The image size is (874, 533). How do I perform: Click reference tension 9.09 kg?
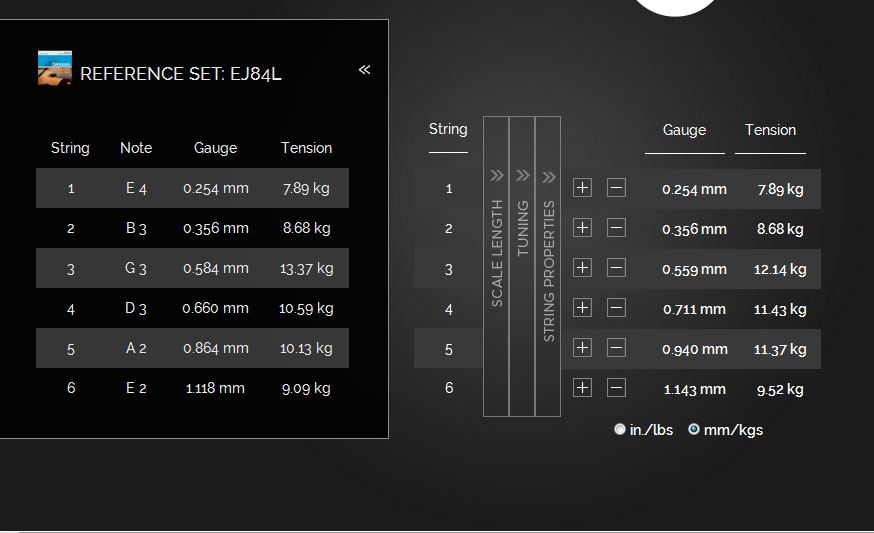tap(306, 388)
